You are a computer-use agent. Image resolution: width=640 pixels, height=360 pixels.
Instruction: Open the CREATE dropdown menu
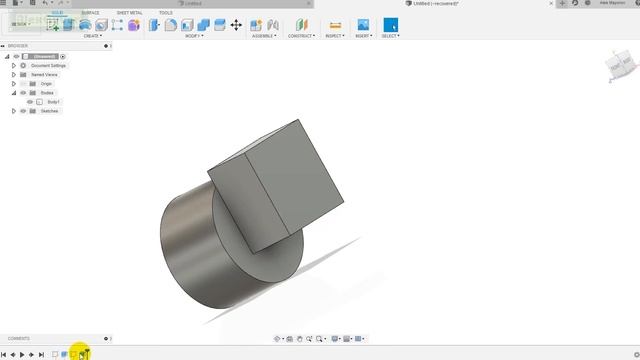pyautogui.click(x=93, y=36)
